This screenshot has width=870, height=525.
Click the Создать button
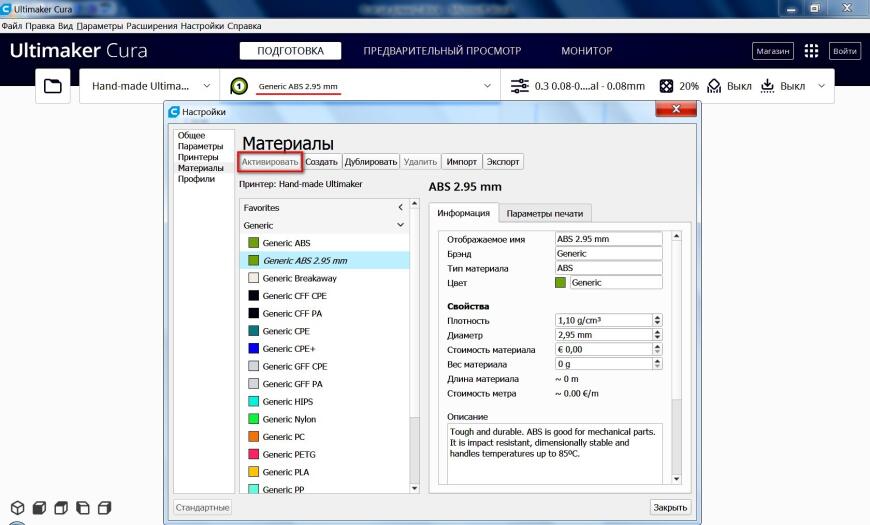(321, 161)
